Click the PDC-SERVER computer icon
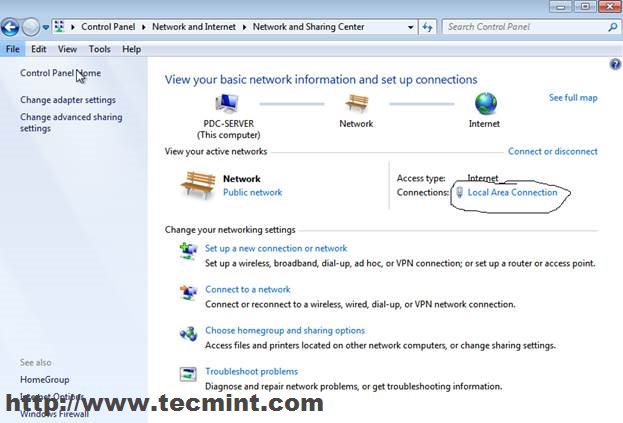Image resolution: width=623 pixels, height=423 pixels. 227,104
